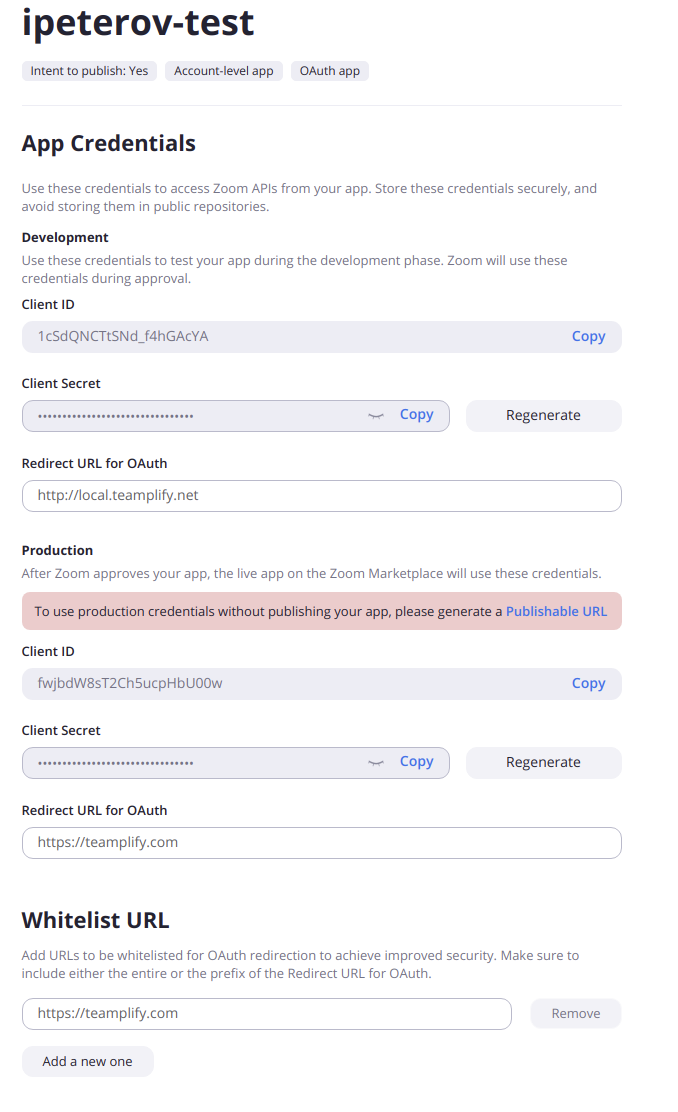Copy the Production Client Secret

coord(416,762)
